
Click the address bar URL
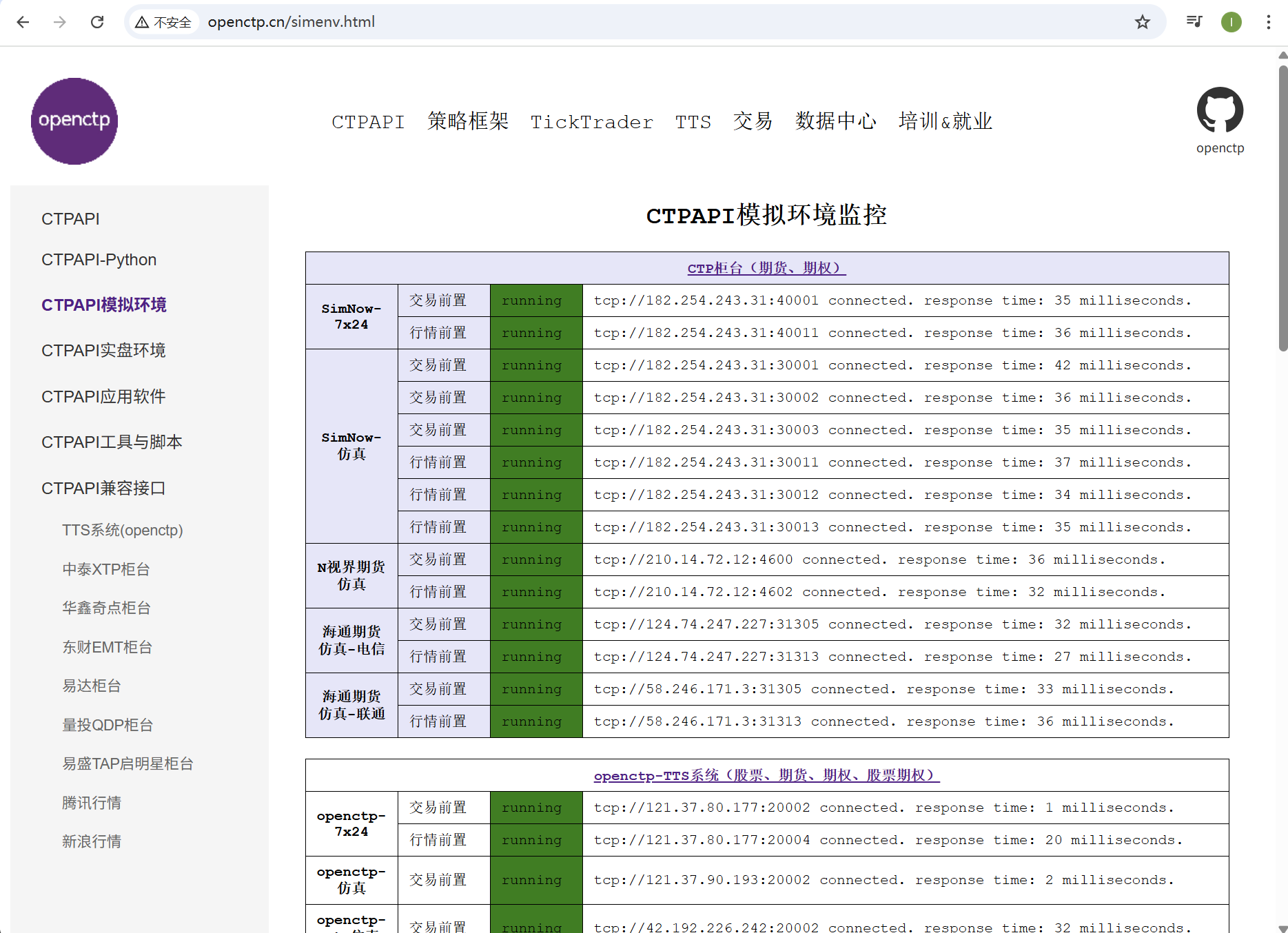click(292, 22)
